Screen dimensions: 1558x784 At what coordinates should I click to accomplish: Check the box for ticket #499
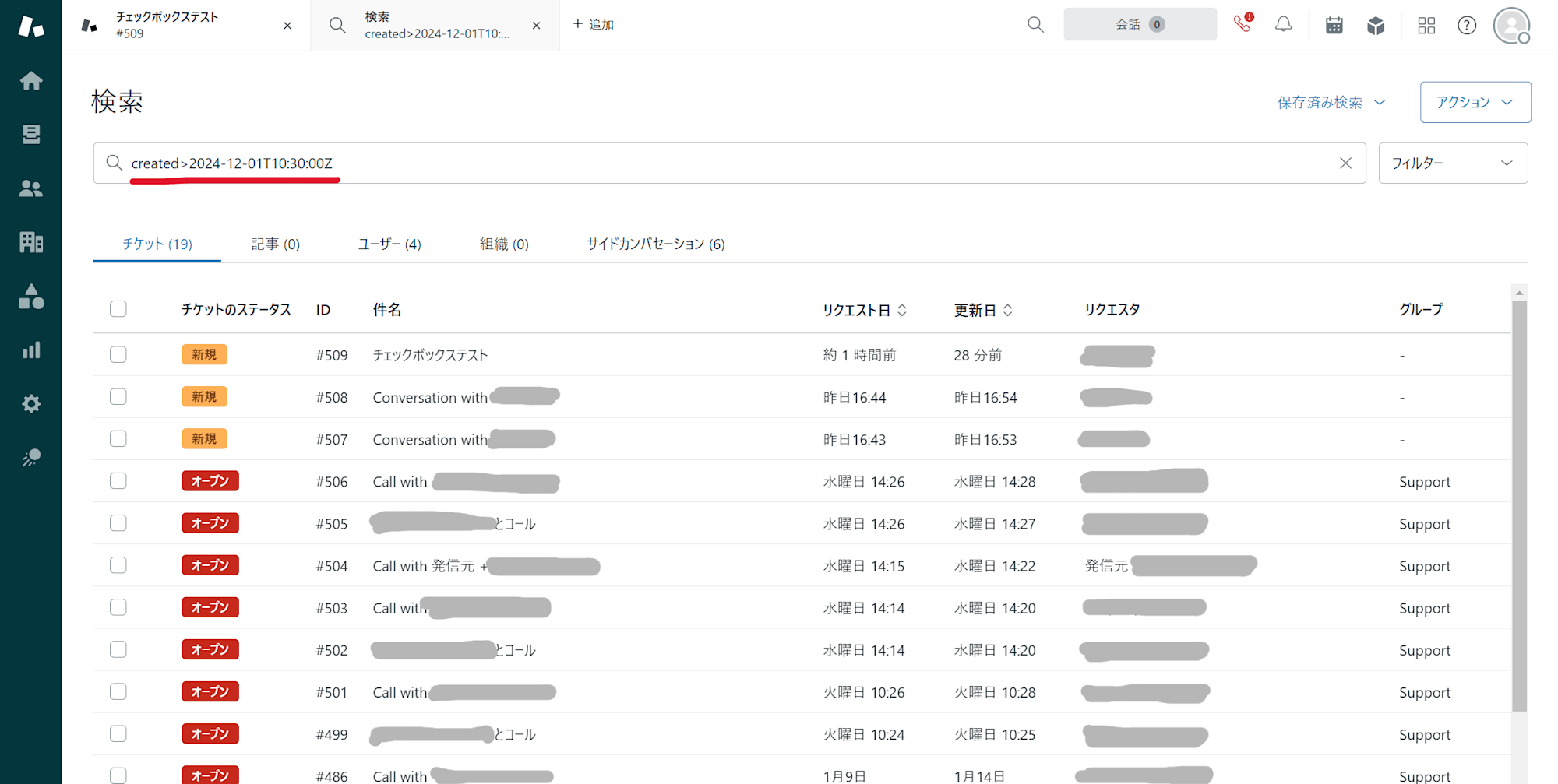[118, 733]
